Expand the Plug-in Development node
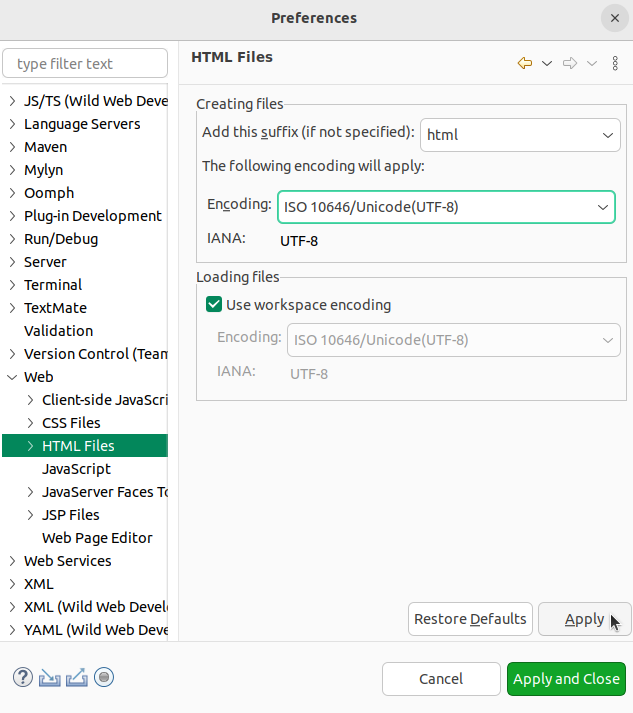 point(12,216)
